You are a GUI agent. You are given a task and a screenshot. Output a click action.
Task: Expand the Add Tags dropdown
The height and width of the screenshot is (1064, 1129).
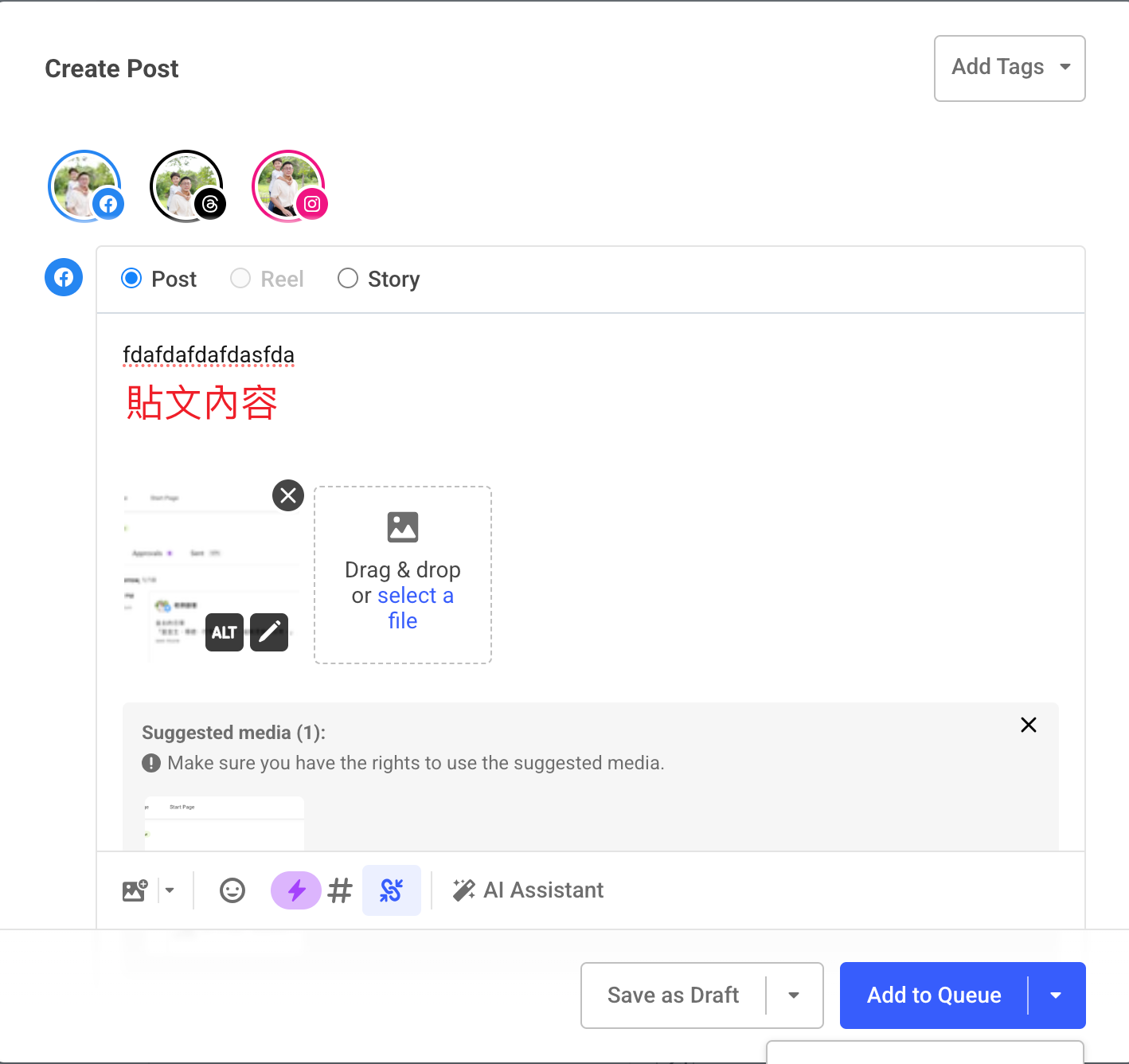click(1009, 68)
